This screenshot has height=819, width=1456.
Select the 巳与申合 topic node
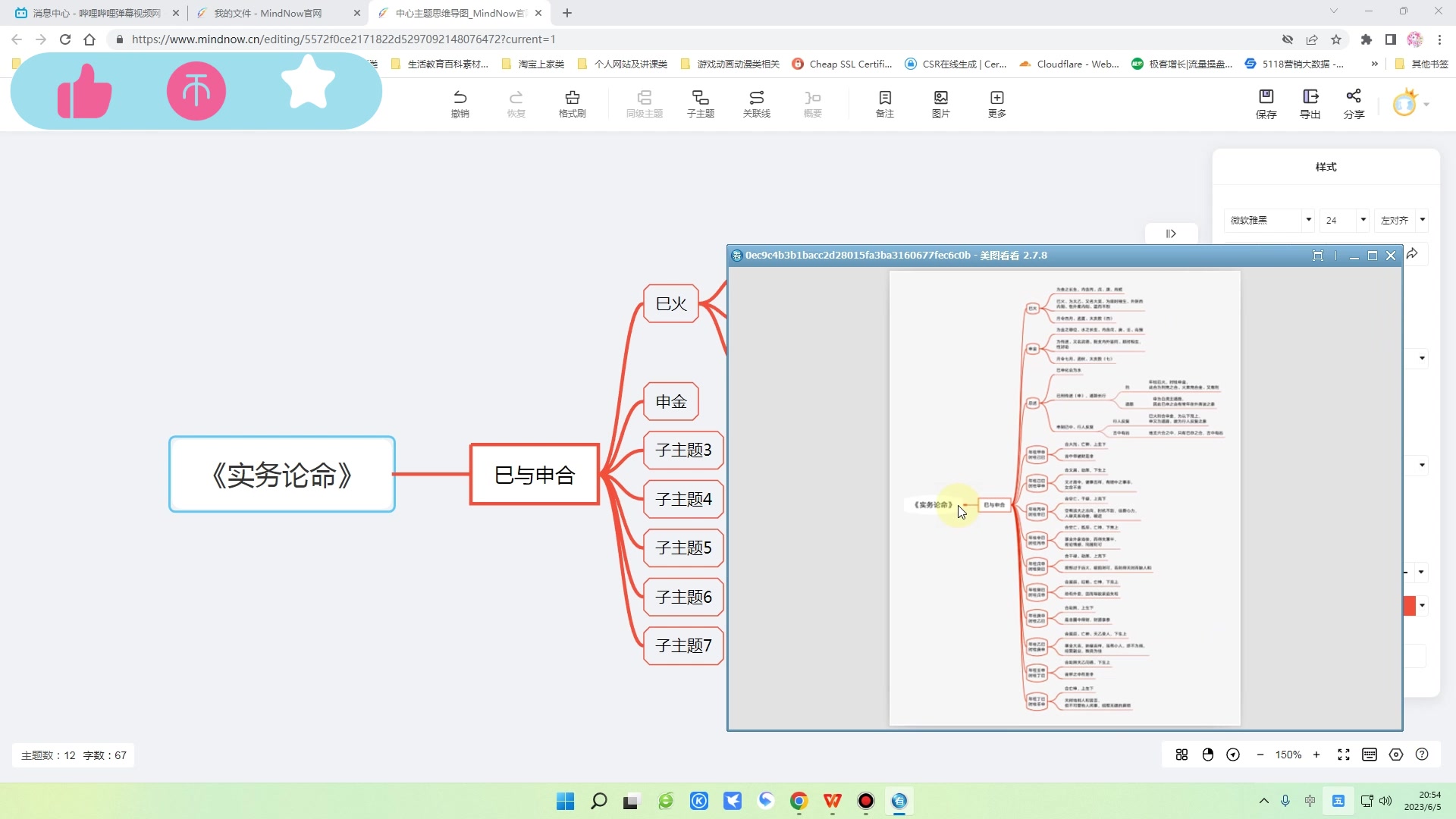[535, 475]
